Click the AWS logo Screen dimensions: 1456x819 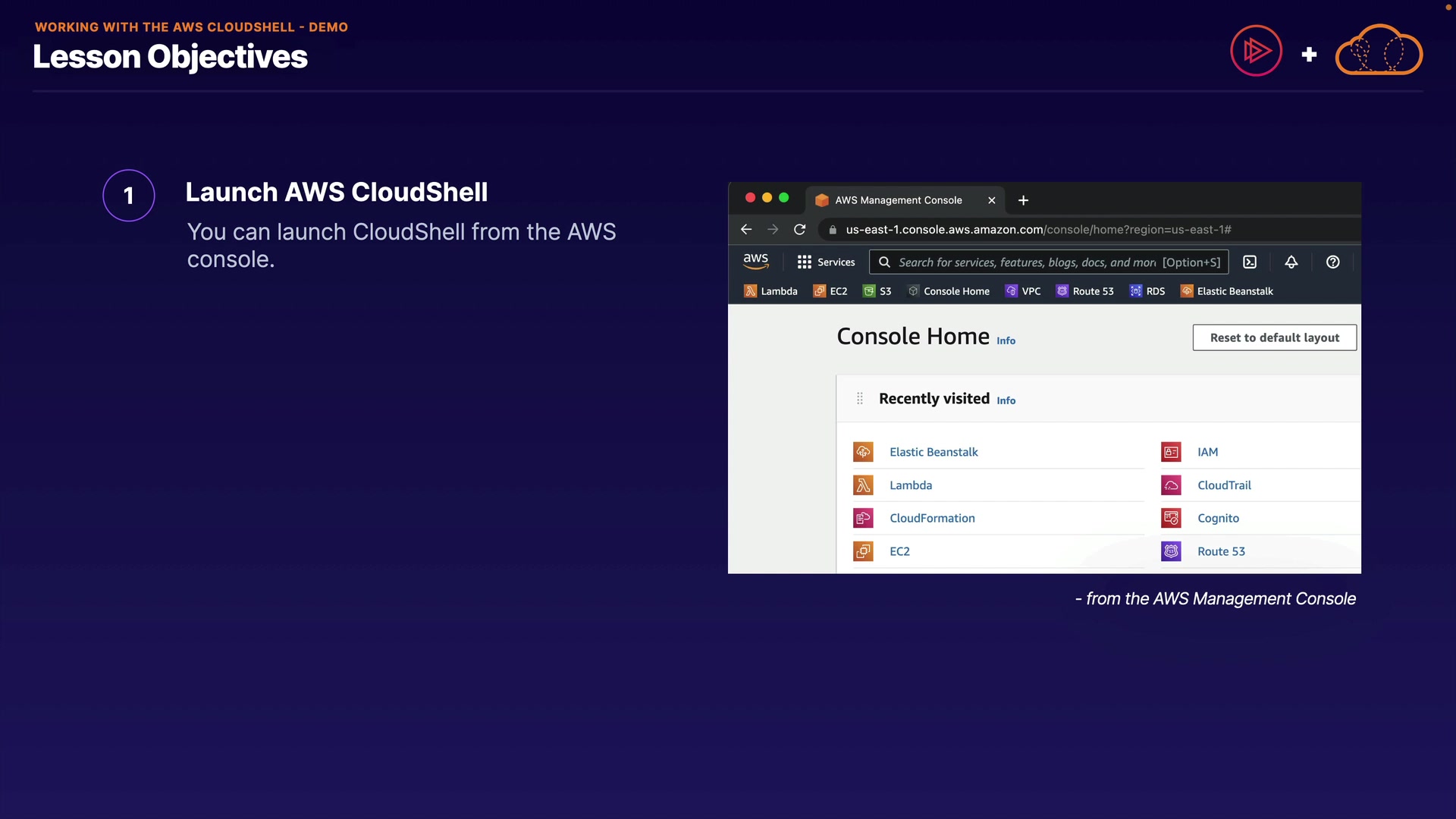pos(755,261)
